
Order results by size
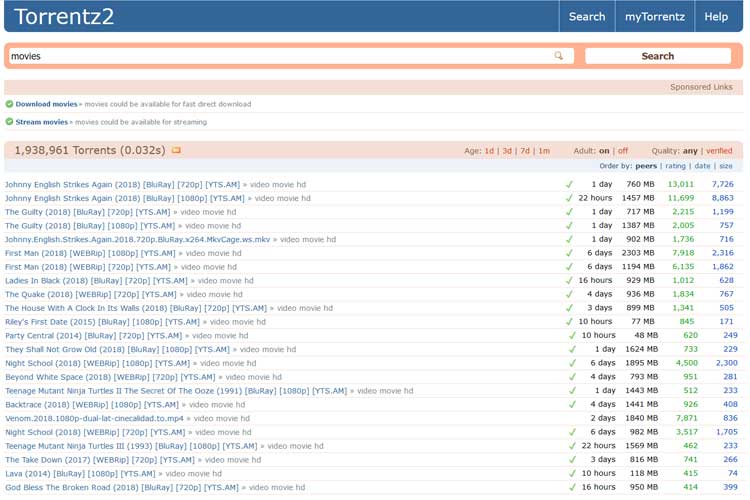coord(726,166)
